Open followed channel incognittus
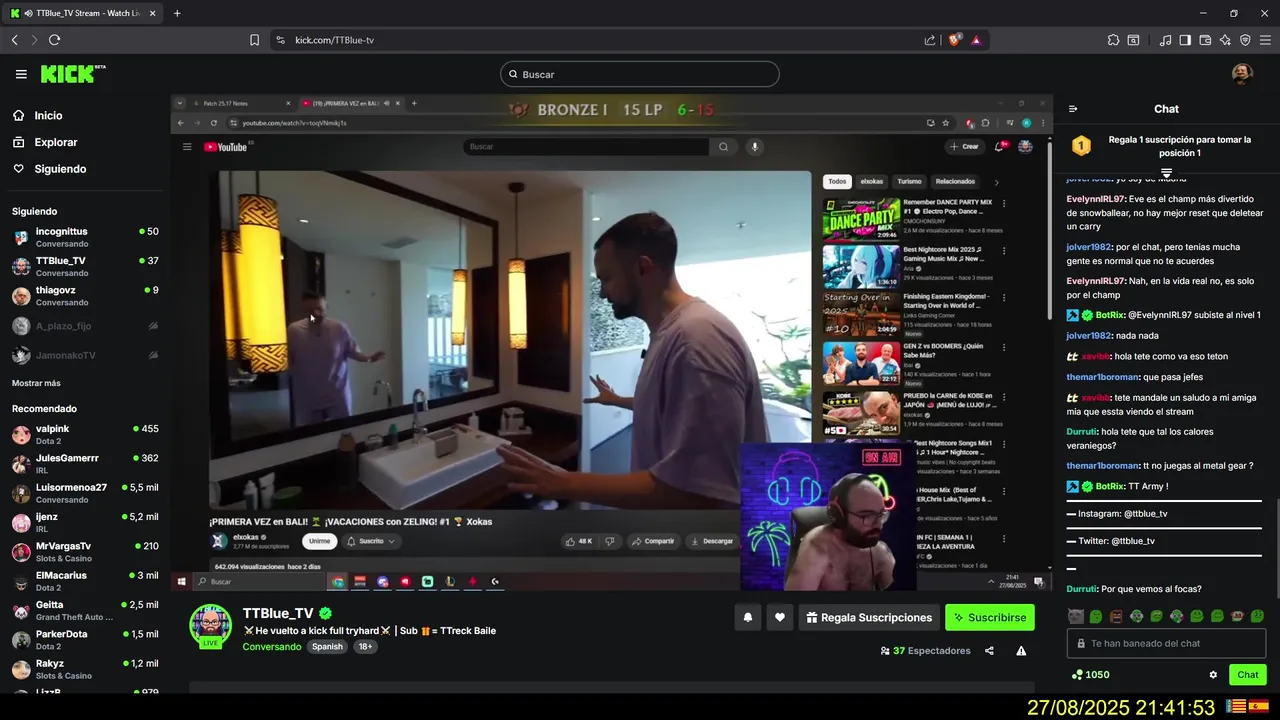Screen dimensions: 1280x720 [84, 237]
